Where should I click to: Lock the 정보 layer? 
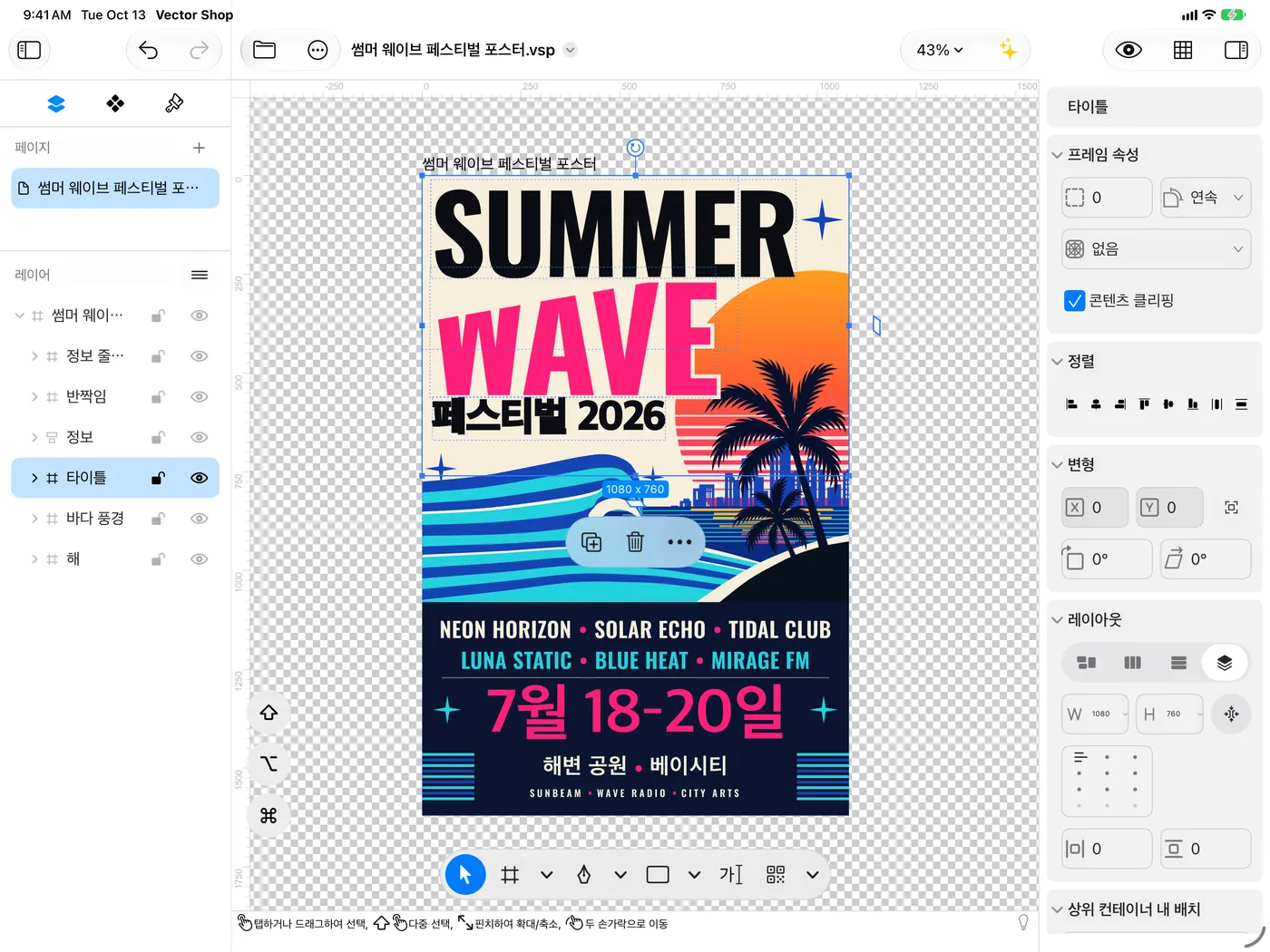click(158, 437)
